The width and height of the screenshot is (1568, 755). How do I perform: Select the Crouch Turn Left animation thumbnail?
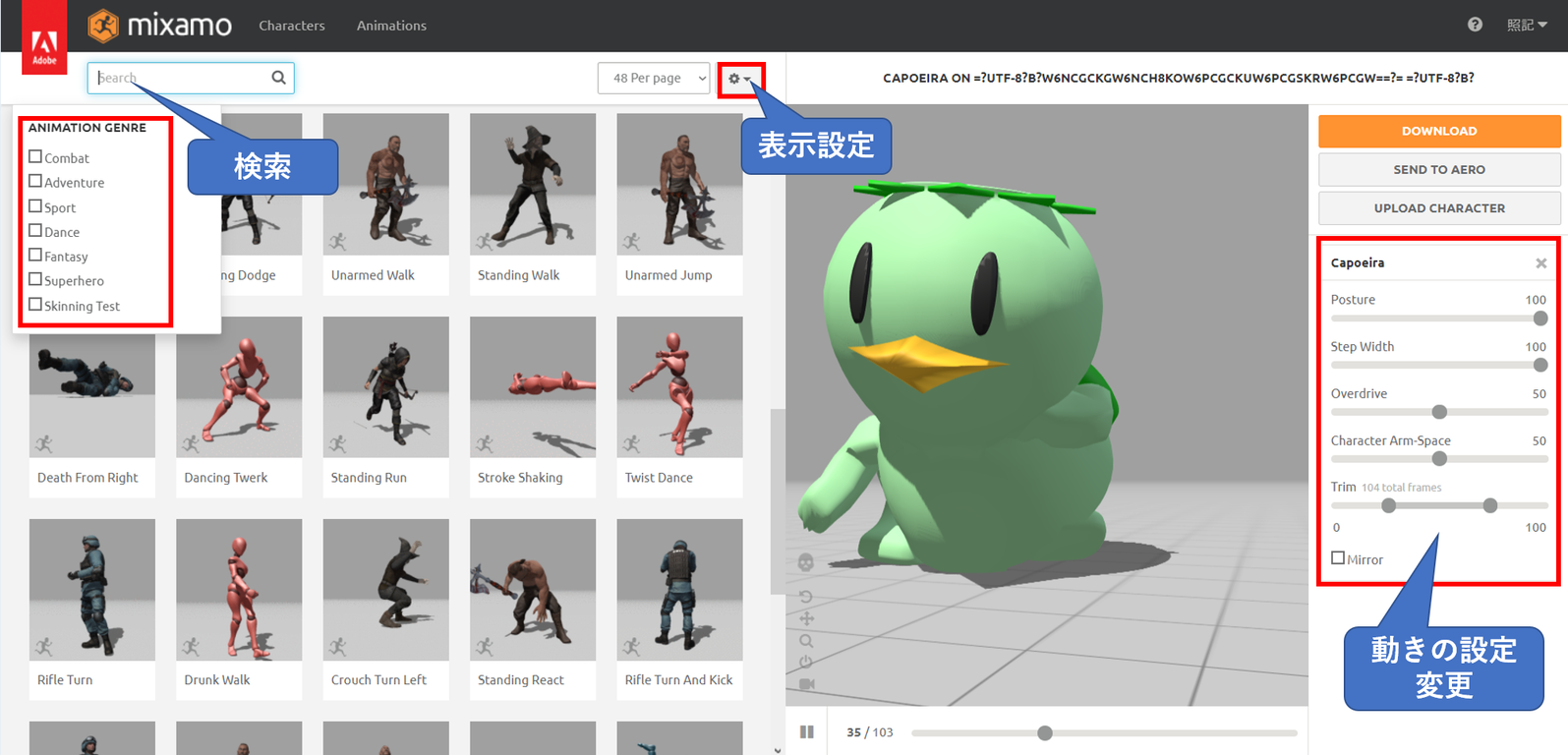(x=385, y=590)
